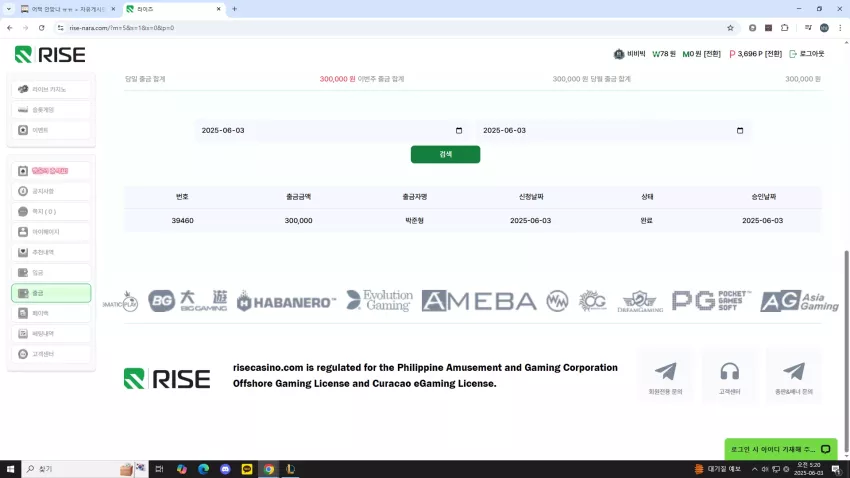Click the 회원전용 문의 telegram icon
850x478 pixels.
tap(665, 376)
